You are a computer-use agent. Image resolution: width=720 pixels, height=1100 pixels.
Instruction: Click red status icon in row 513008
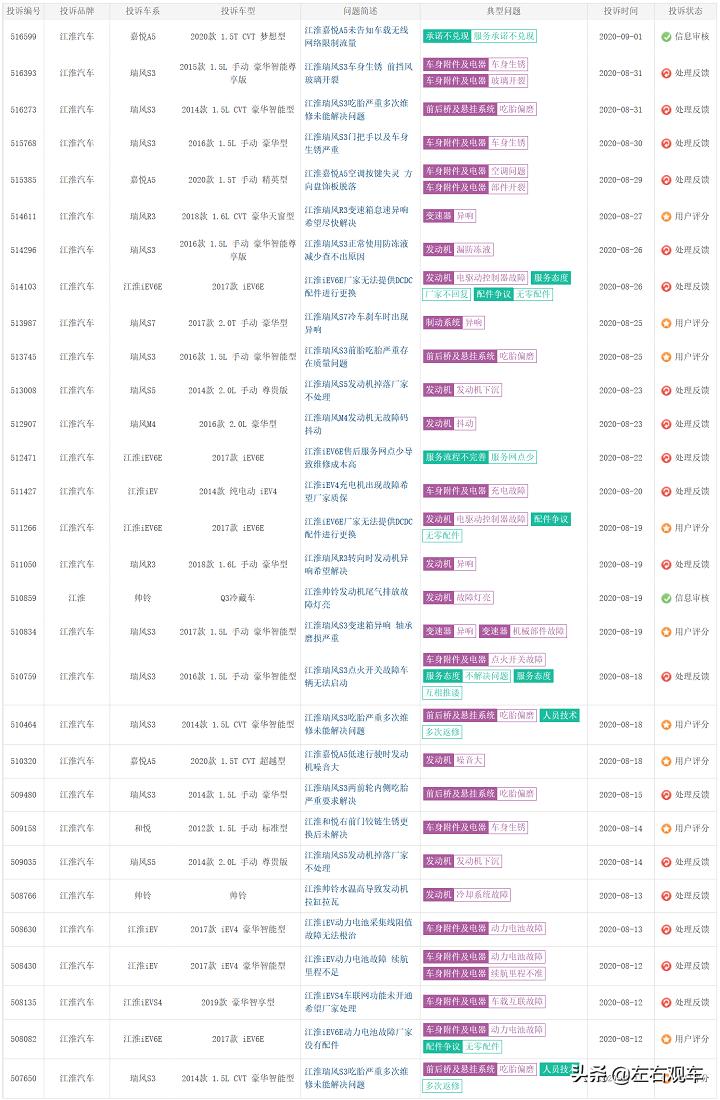[x=666, y=390]
